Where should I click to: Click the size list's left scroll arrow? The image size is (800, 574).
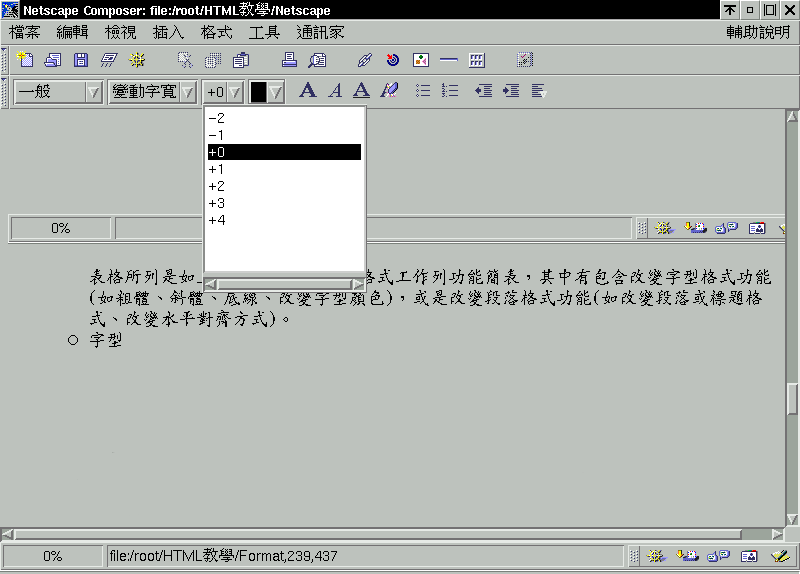coord(210,284)
